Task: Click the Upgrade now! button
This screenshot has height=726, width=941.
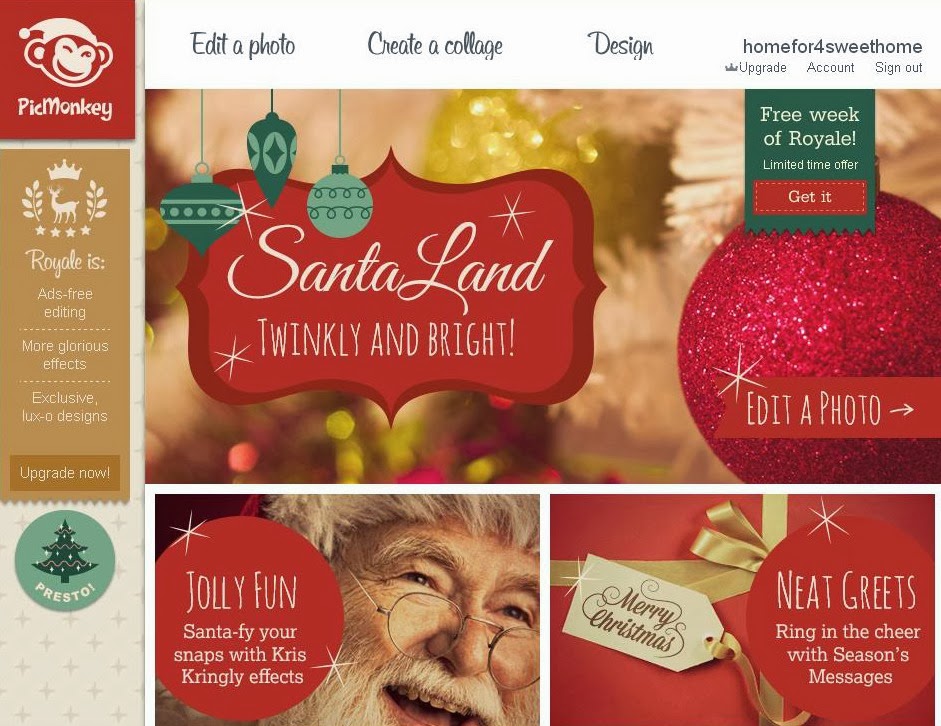Action: (65, 473)
